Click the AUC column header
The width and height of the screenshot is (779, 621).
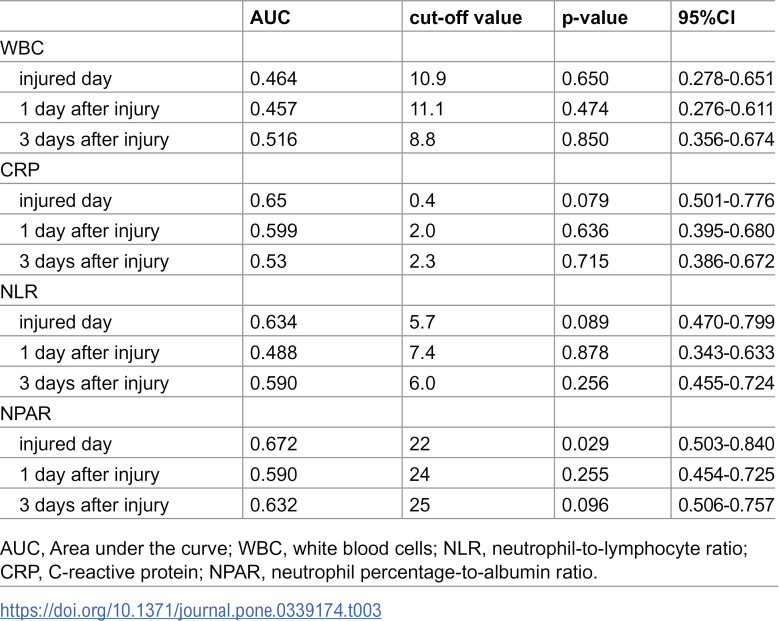[270, 18]
